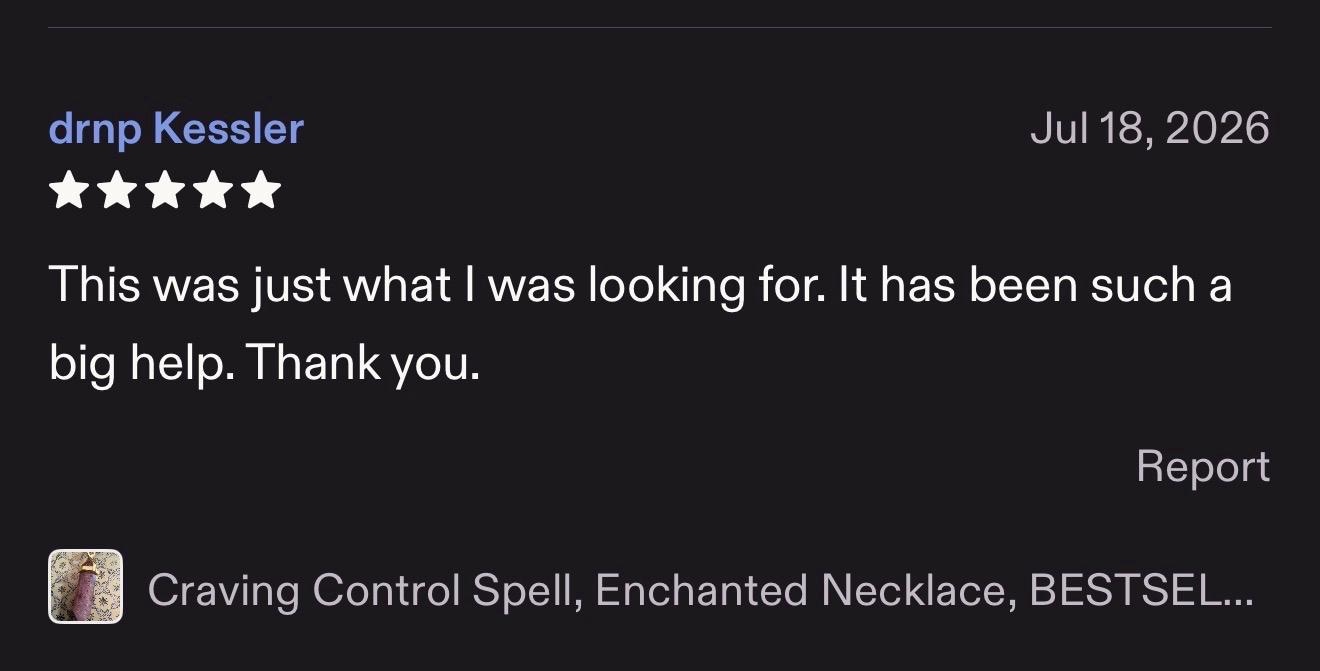The width and height of the screenshot is (1320, 671).
Task: Click the truncated 'BESTSEL...' text
Action: pyautogui.click(x=1141, y=590)
